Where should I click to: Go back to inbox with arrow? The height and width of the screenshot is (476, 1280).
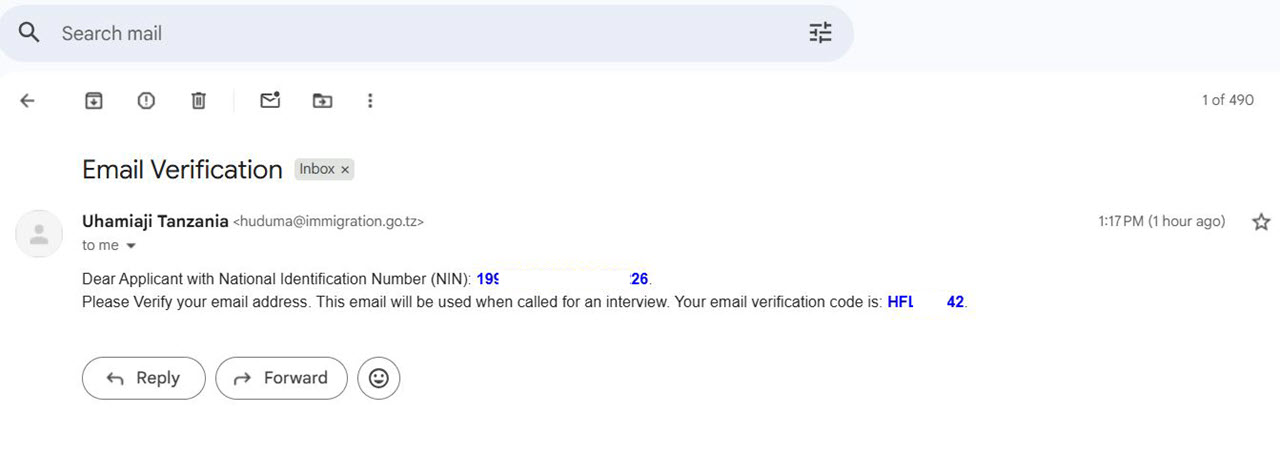pos(28,100)
